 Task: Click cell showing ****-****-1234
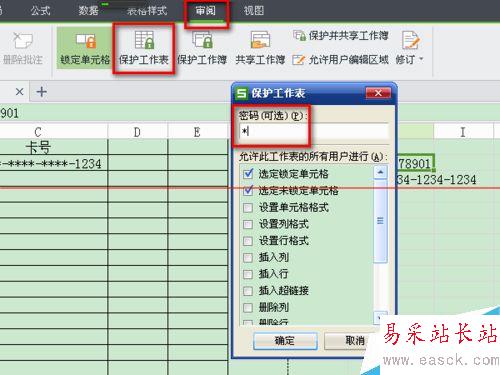(x=53, y=163)
